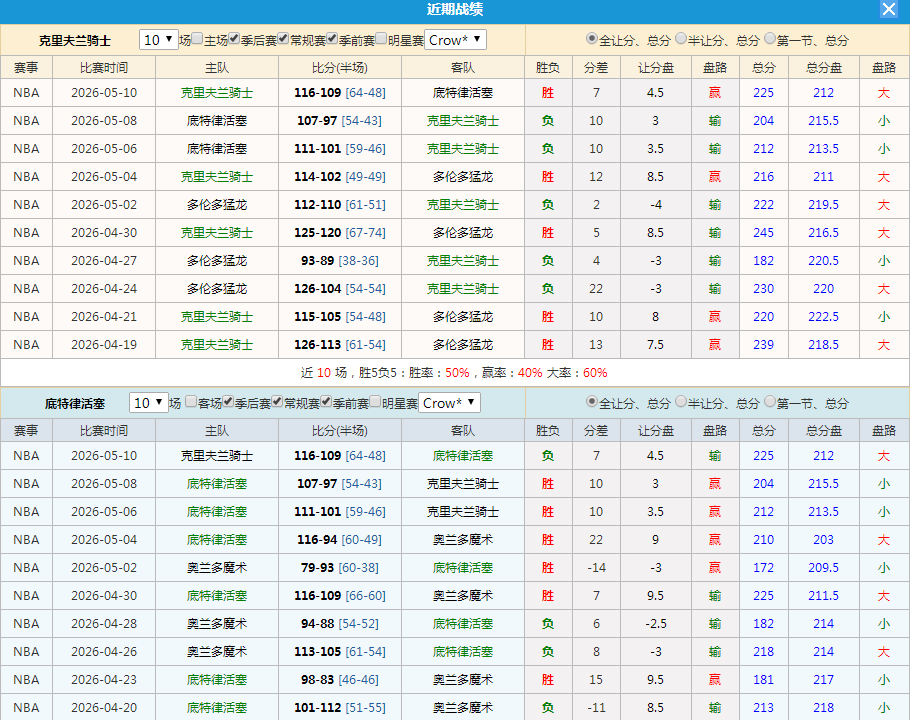Toggle 主场 checkbox in the 克里夫兰骑士 section
910x720 pixels.
coord(197,38)
